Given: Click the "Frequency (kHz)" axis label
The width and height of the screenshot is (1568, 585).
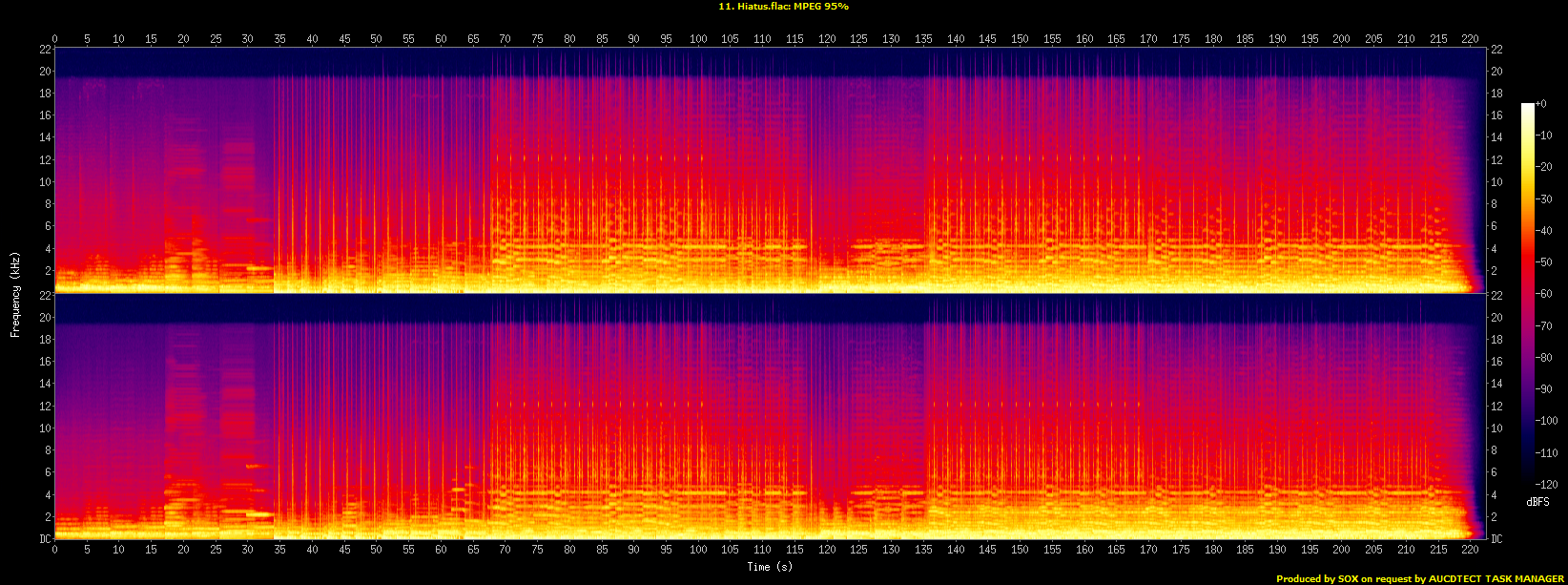Looking at the screenshot, I should 15,293.
